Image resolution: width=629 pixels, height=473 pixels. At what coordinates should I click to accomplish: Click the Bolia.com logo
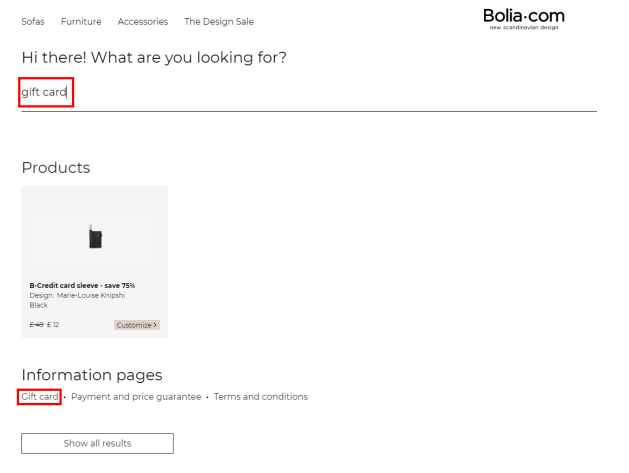523,18
